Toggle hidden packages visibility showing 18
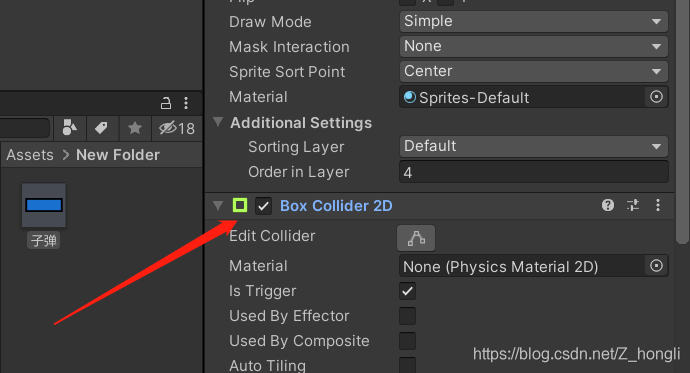 [x=177, y=128]
